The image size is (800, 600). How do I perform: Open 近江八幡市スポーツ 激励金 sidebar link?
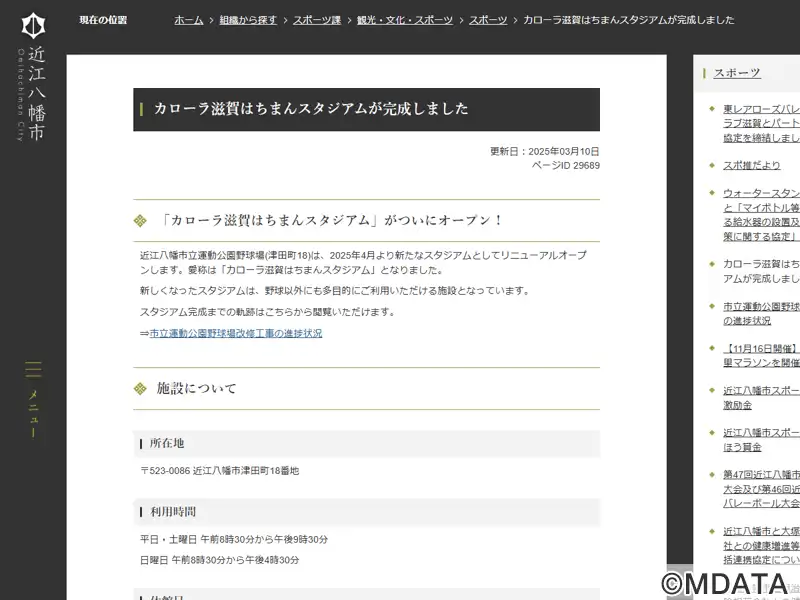(x=761, y=397)
